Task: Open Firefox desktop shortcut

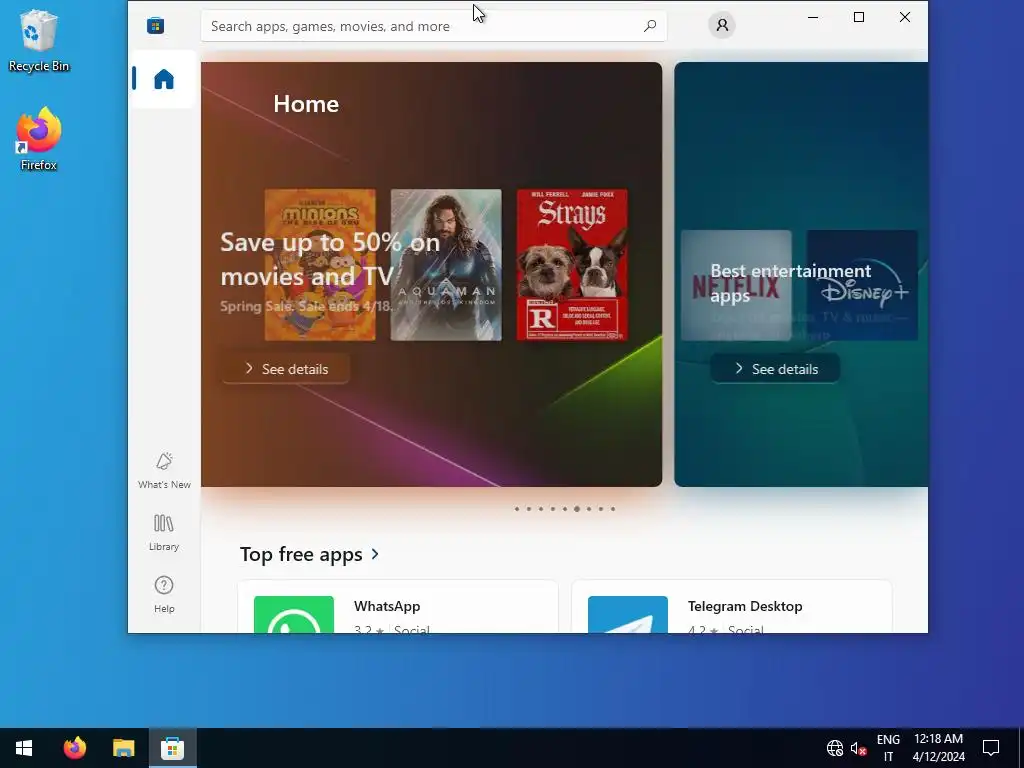Action: click(39, 139)
